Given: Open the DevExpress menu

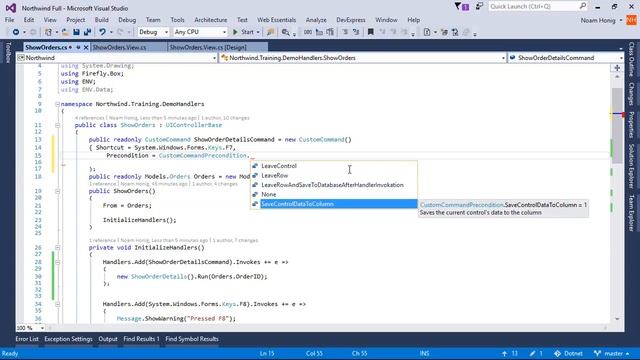Looking at the screenshot, I should pyautogui.click(x=351, y=20).
